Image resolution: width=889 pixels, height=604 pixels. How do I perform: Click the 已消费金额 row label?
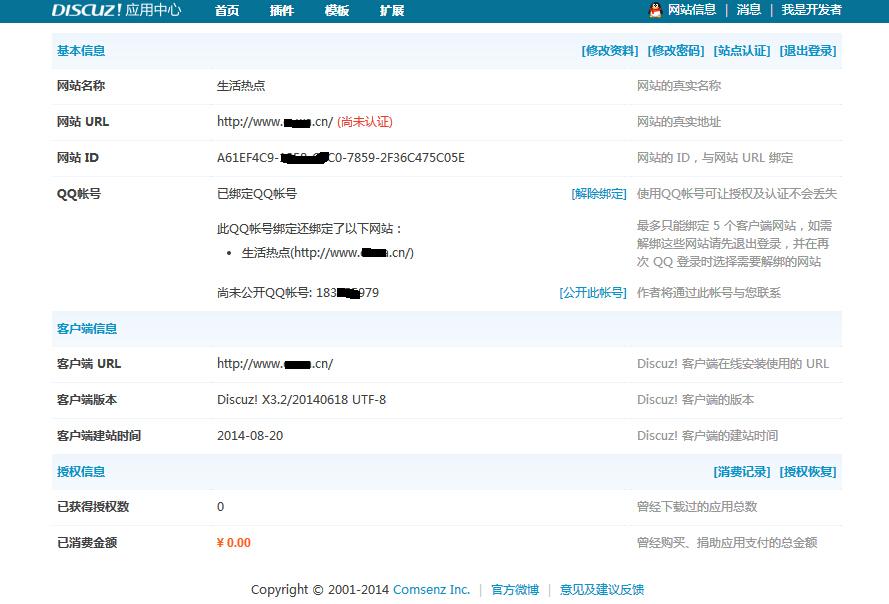pyautogui.click(x=87, y=543)
